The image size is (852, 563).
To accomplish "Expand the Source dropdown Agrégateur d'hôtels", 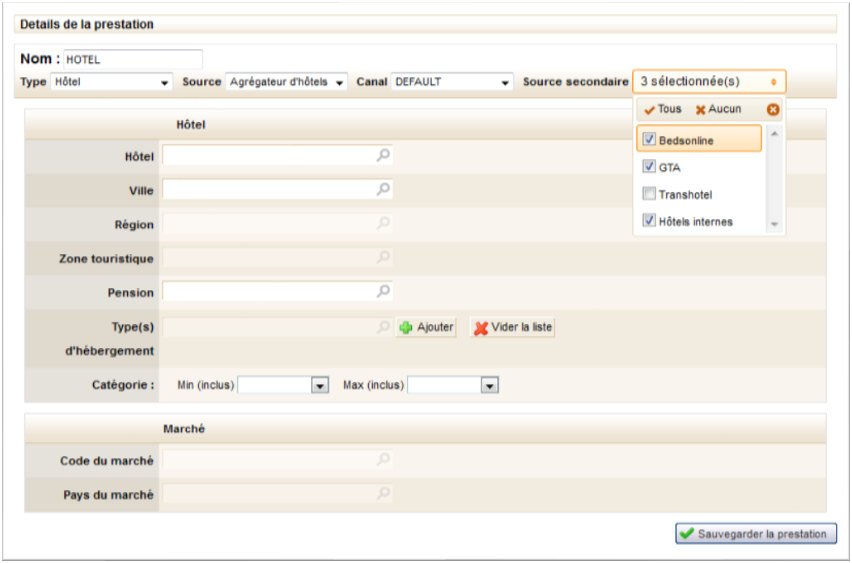I will (286, 82).
